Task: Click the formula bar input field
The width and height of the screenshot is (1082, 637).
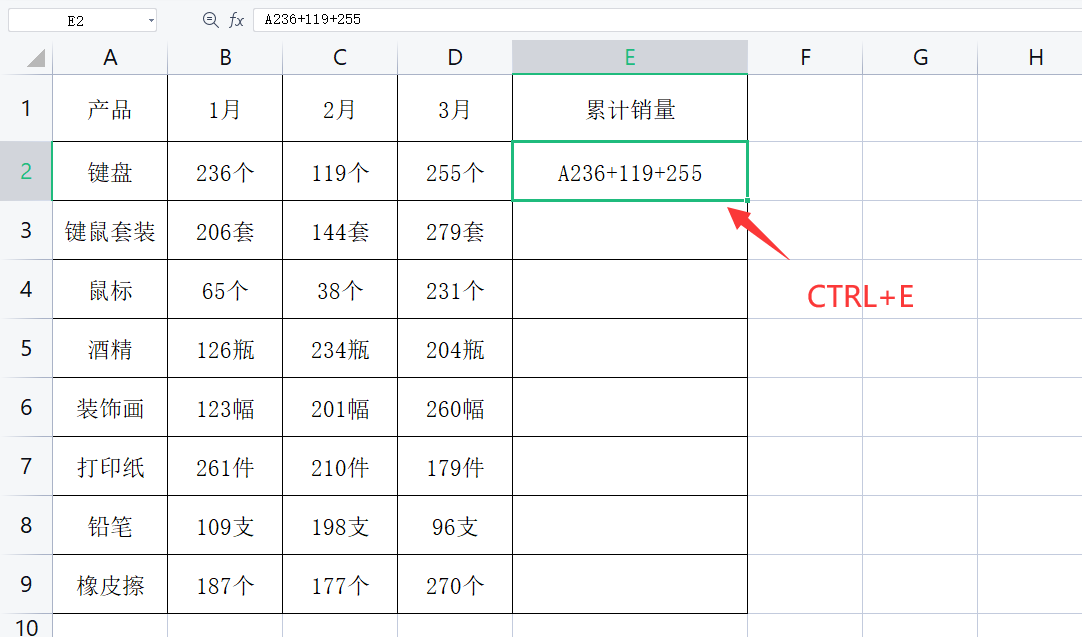Action: (x=660, y=20)
